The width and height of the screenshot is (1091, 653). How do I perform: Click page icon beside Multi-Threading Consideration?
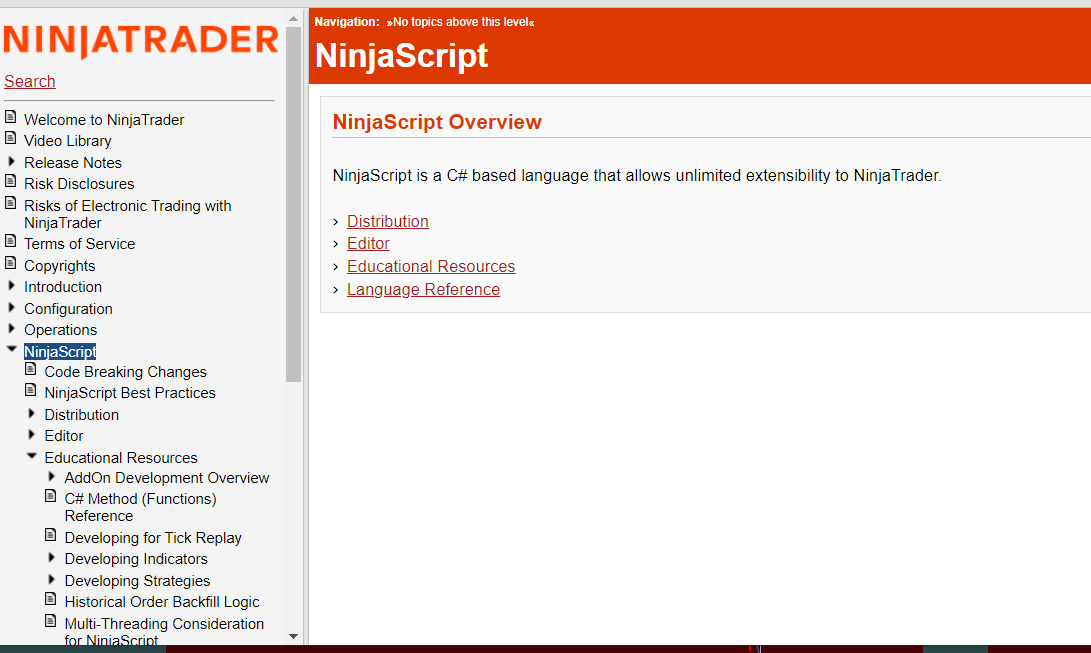51,621
